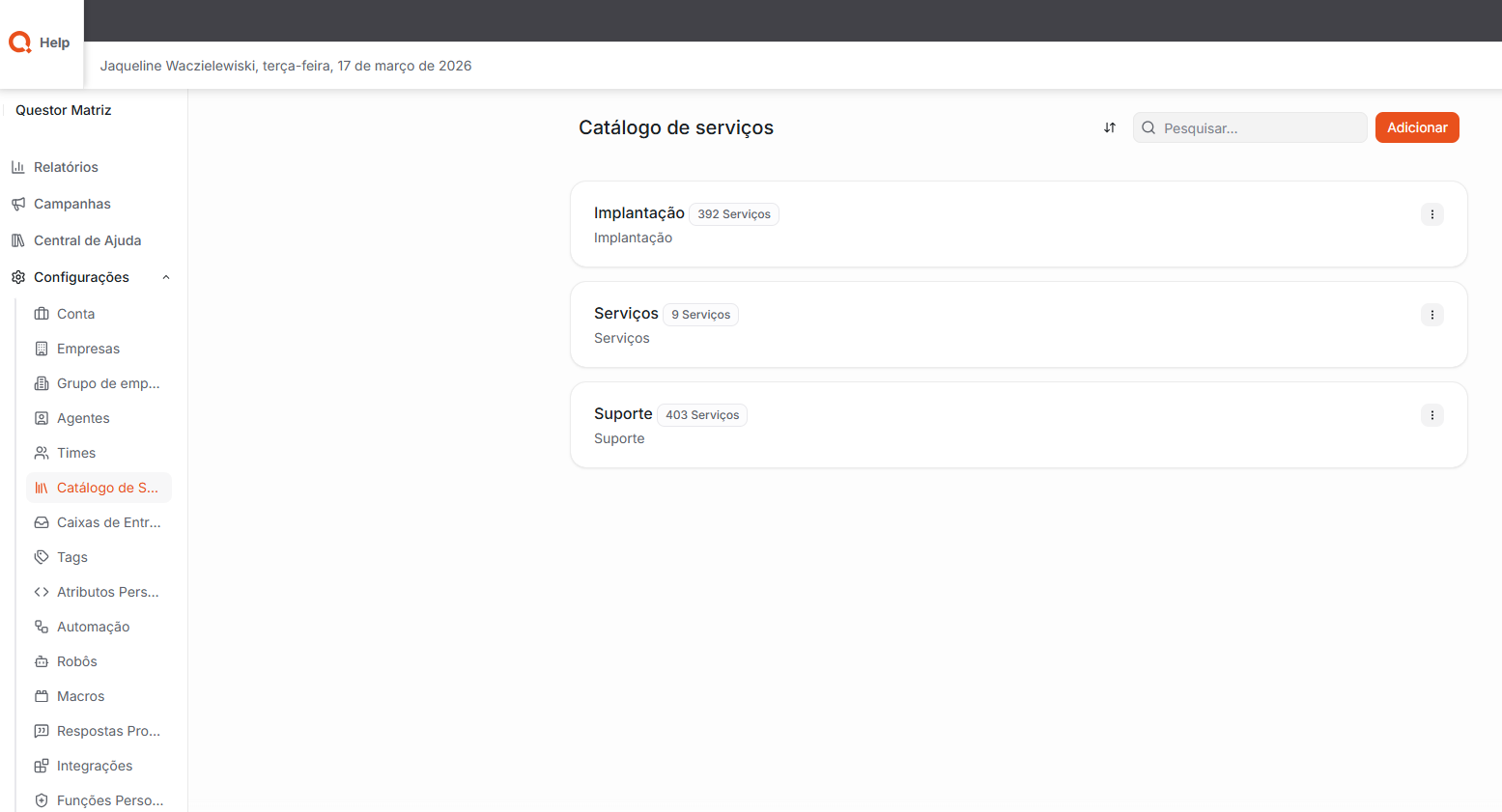Click the Automação workflow icon
Viewport: 1502px width, 812px height.
(42, 627)
